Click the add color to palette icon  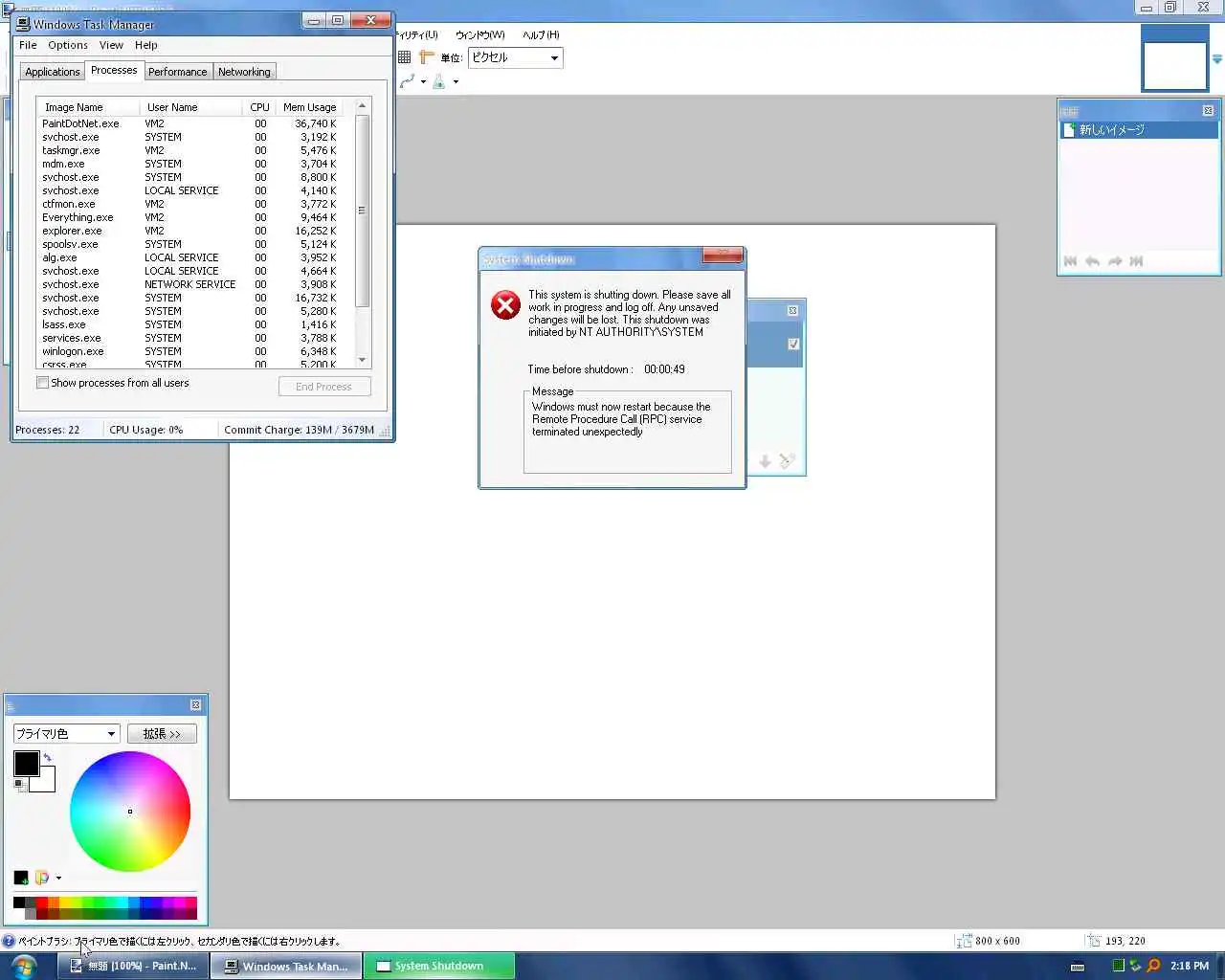point(21,878)
